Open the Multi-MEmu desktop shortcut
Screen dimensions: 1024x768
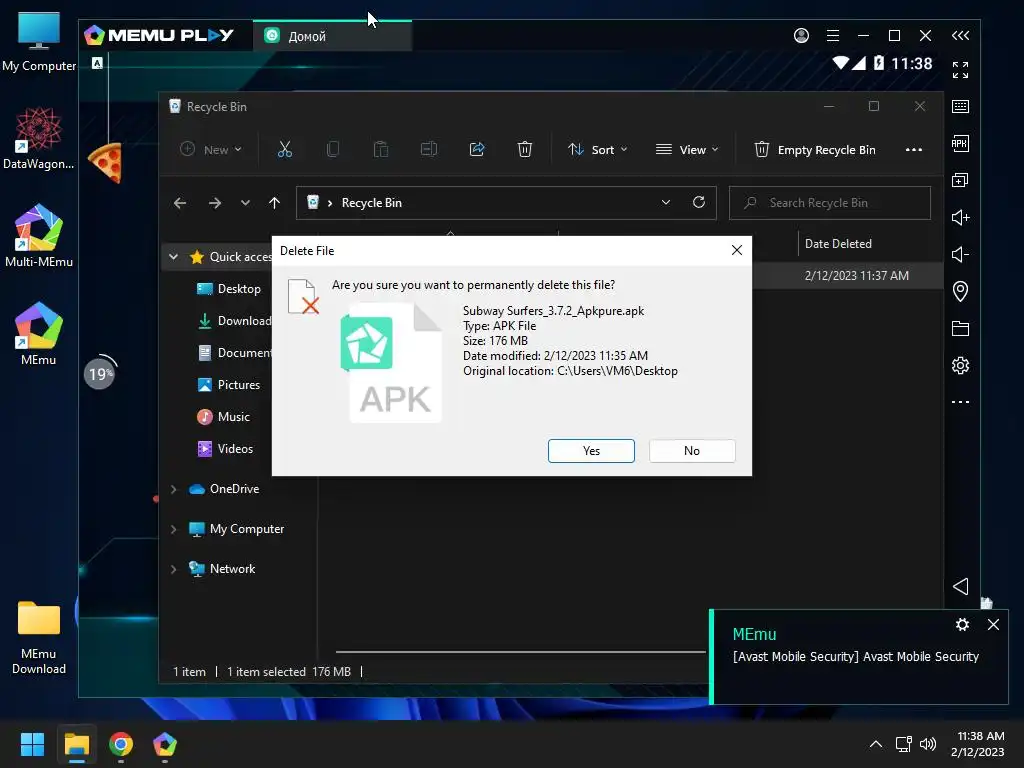39,235
